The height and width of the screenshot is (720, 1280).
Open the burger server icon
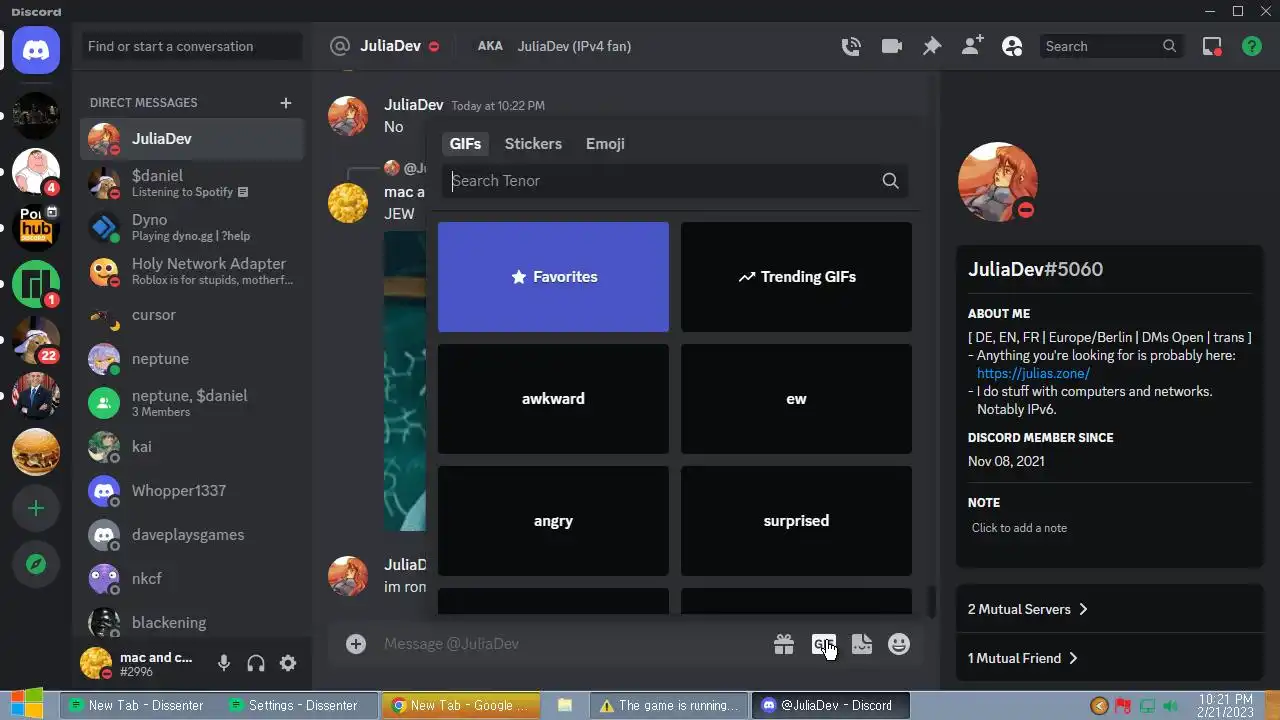click(36, 453)
